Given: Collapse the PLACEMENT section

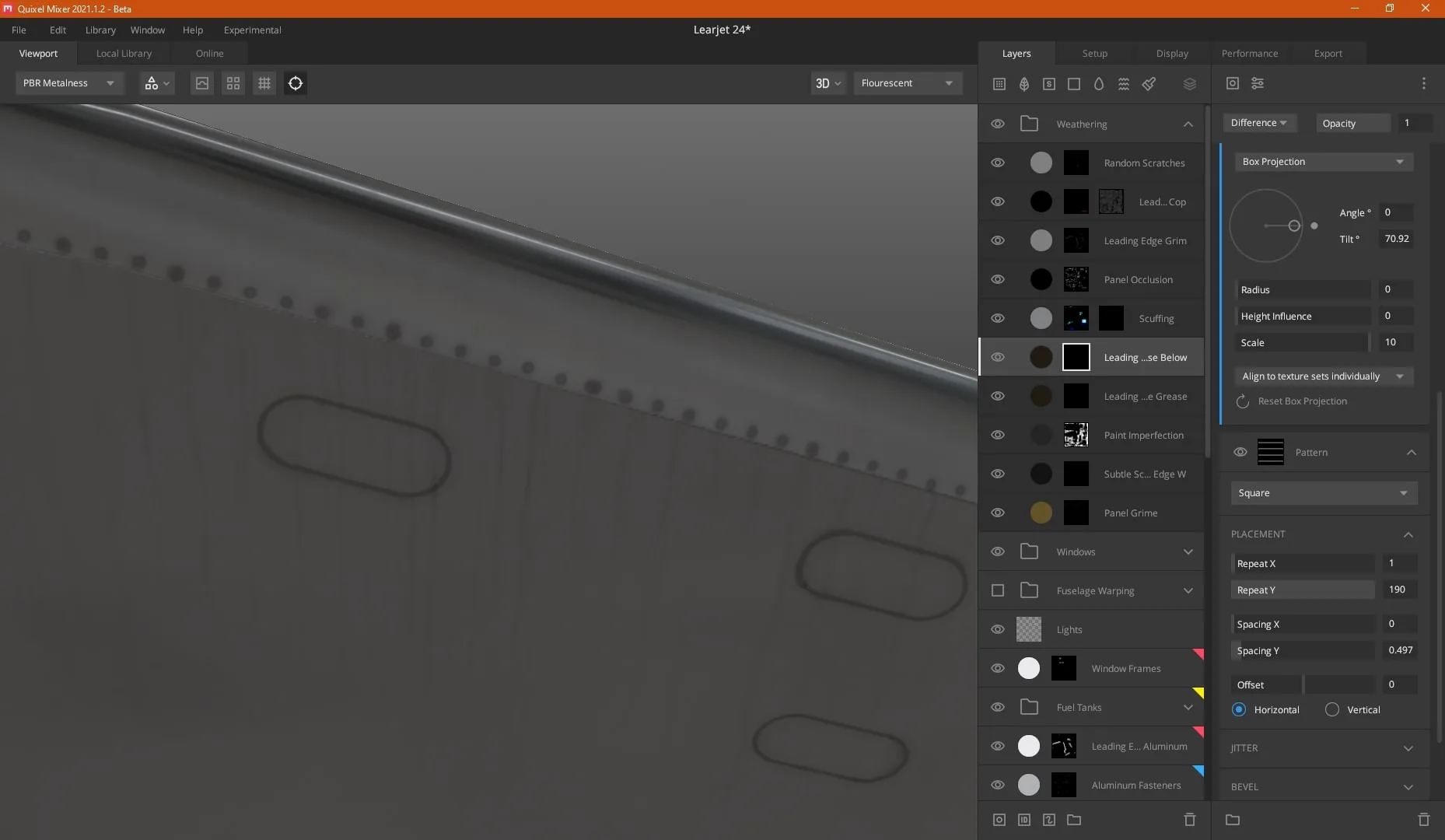Looking at the screenshot, I should coord(1408,534).
